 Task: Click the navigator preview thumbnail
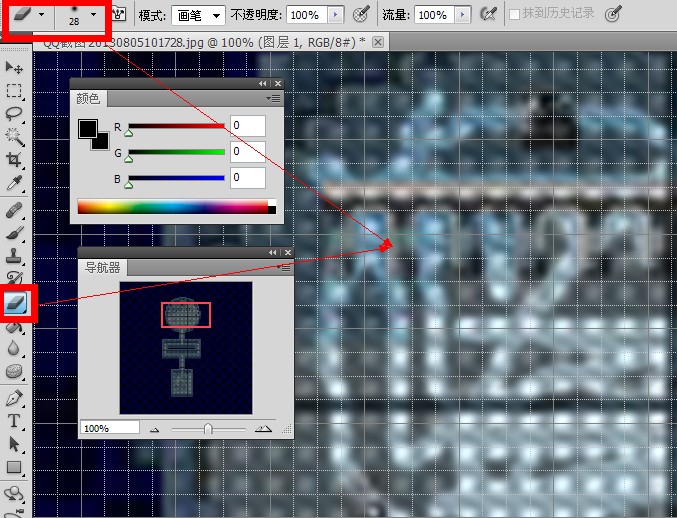tap(186, 348)
